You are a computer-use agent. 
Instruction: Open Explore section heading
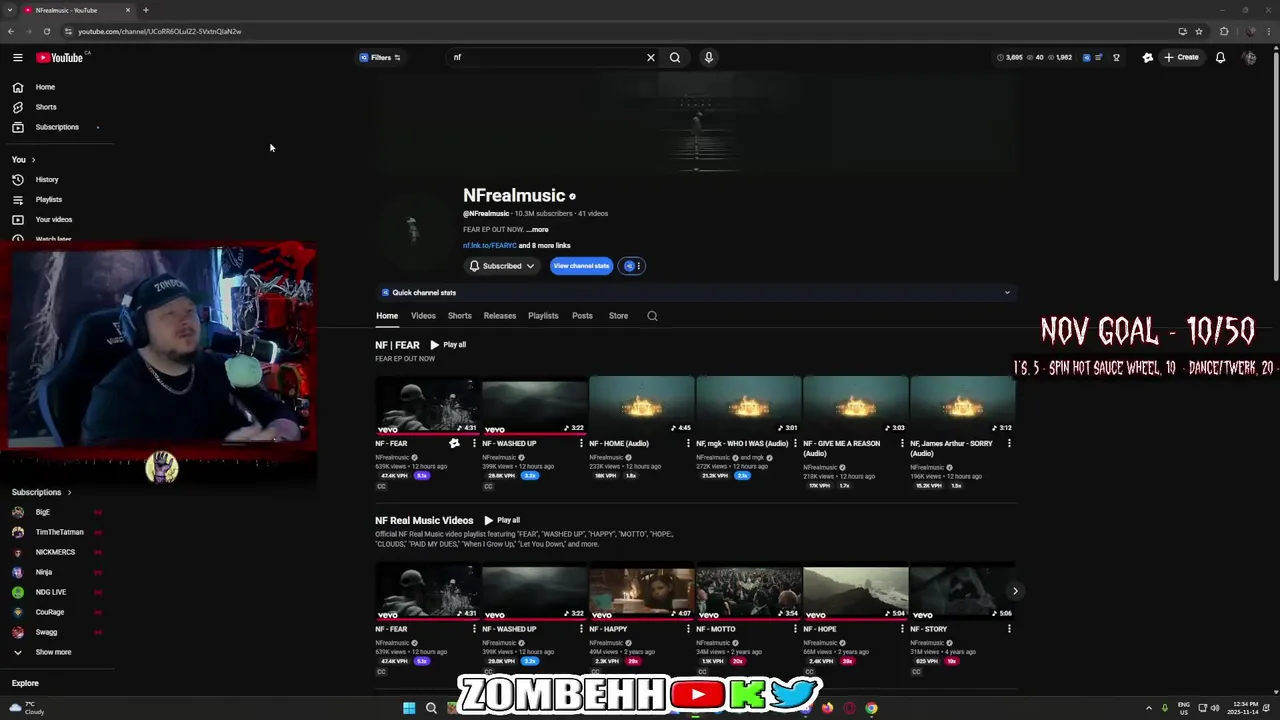click(25, 683)
